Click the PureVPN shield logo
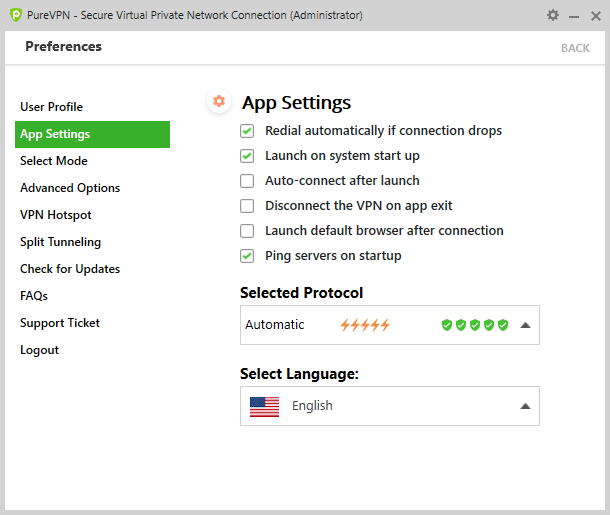Viewport: 610px width, 515px height. 16,15
